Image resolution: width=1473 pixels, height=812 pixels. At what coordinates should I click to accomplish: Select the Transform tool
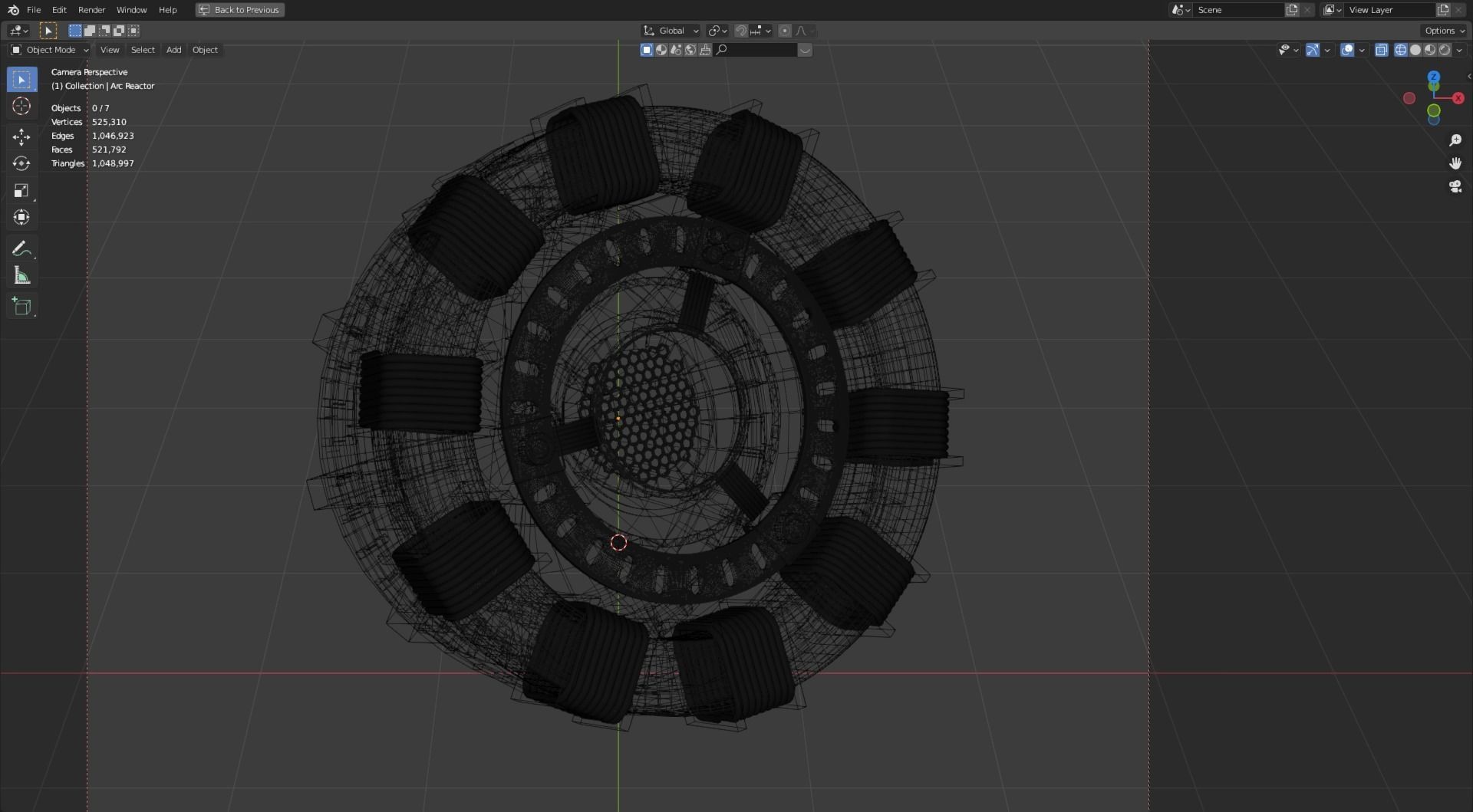pyautogui.click(x=21, y=218)
